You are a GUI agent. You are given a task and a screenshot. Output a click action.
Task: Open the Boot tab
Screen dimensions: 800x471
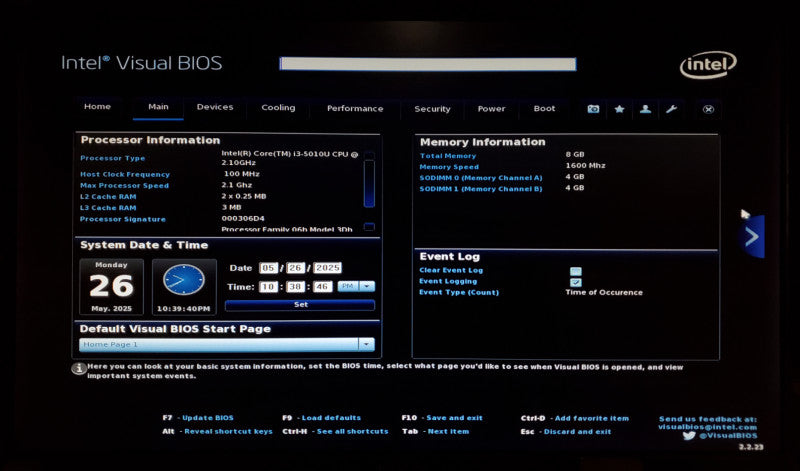tap(544, 109)
